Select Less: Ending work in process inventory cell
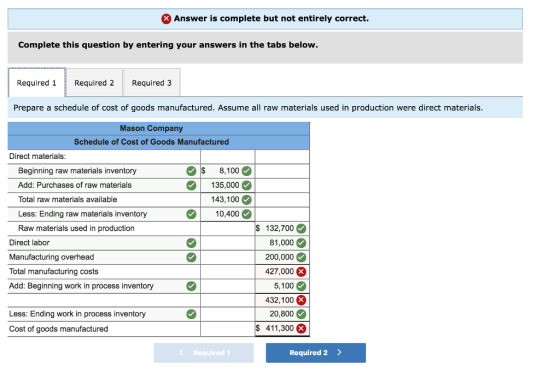 (104, 314)
